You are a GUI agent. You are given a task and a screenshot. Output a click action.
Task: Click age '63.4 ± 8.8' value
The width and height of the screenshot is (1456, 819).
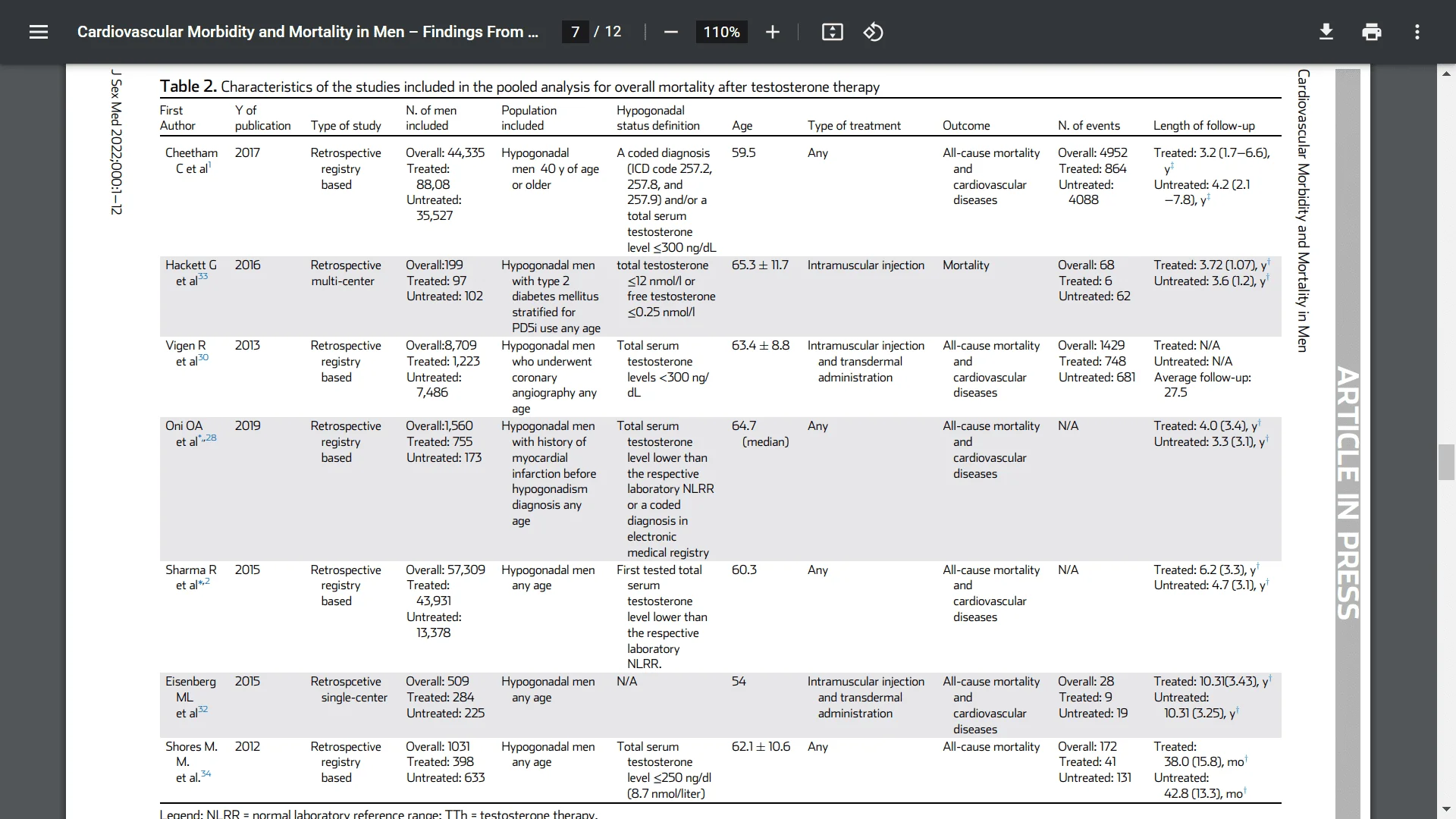tap(761, 345)
